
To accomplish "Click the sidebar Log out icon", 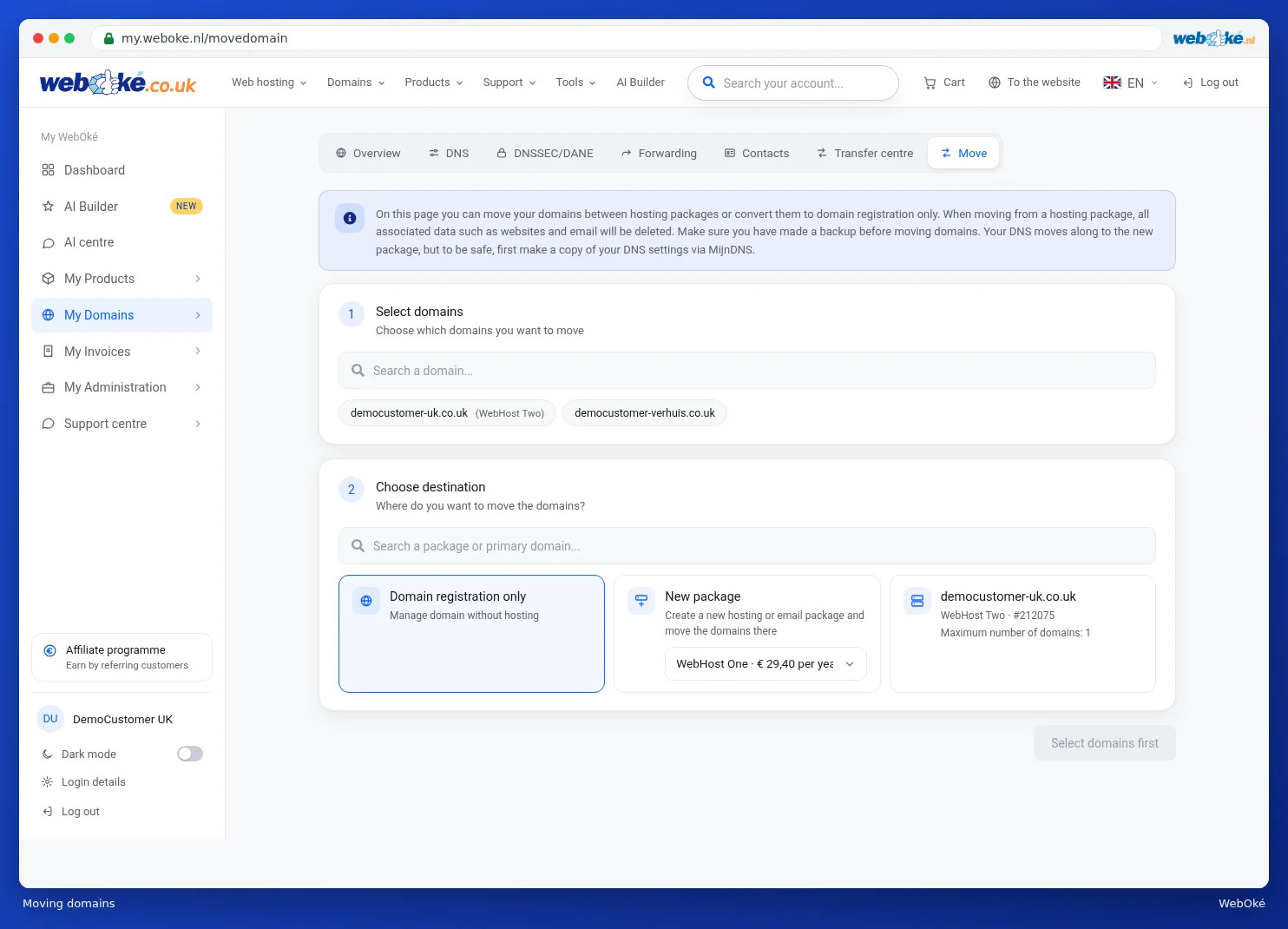I will (x=48, y=812).
